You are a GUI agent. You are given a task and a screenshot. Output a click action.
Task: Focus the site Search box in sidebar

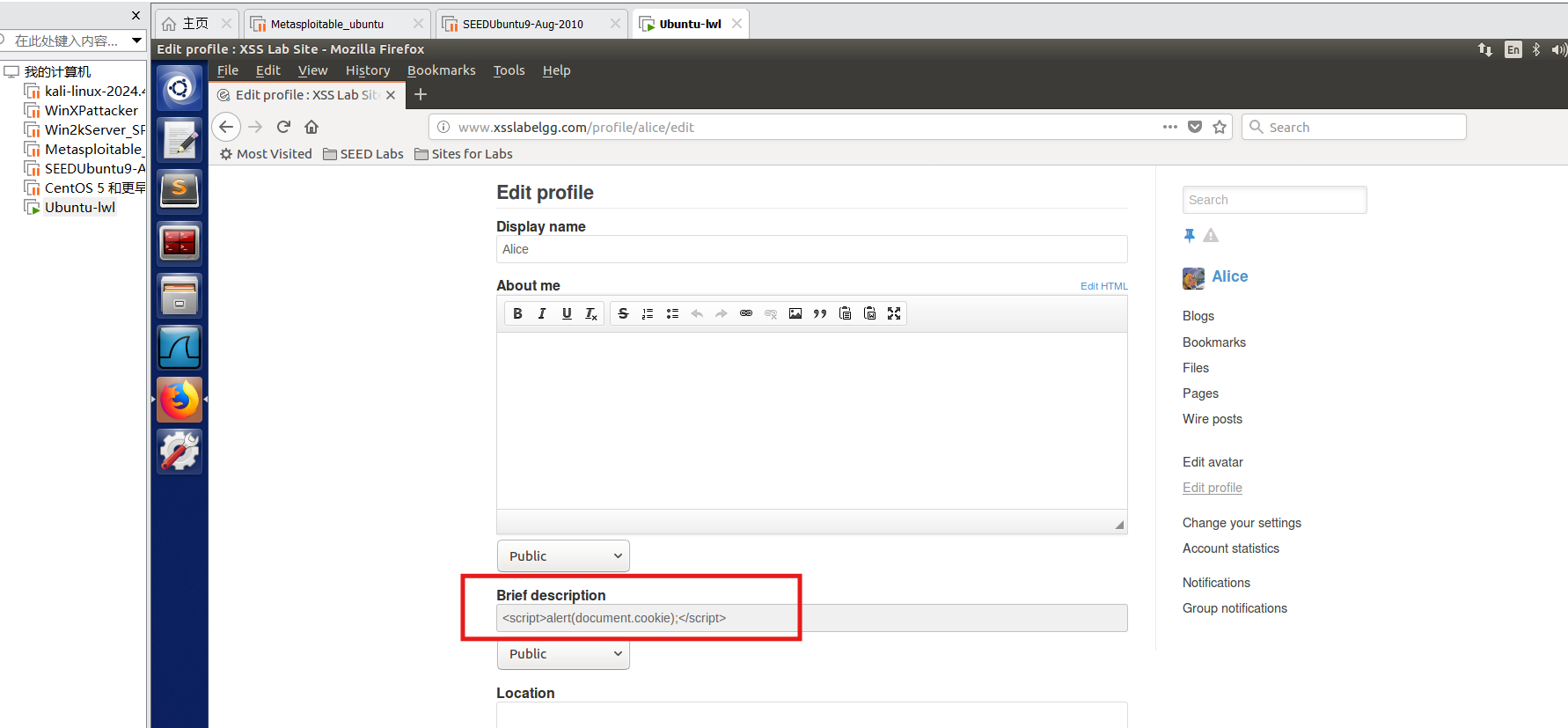tap(1274, 200)
